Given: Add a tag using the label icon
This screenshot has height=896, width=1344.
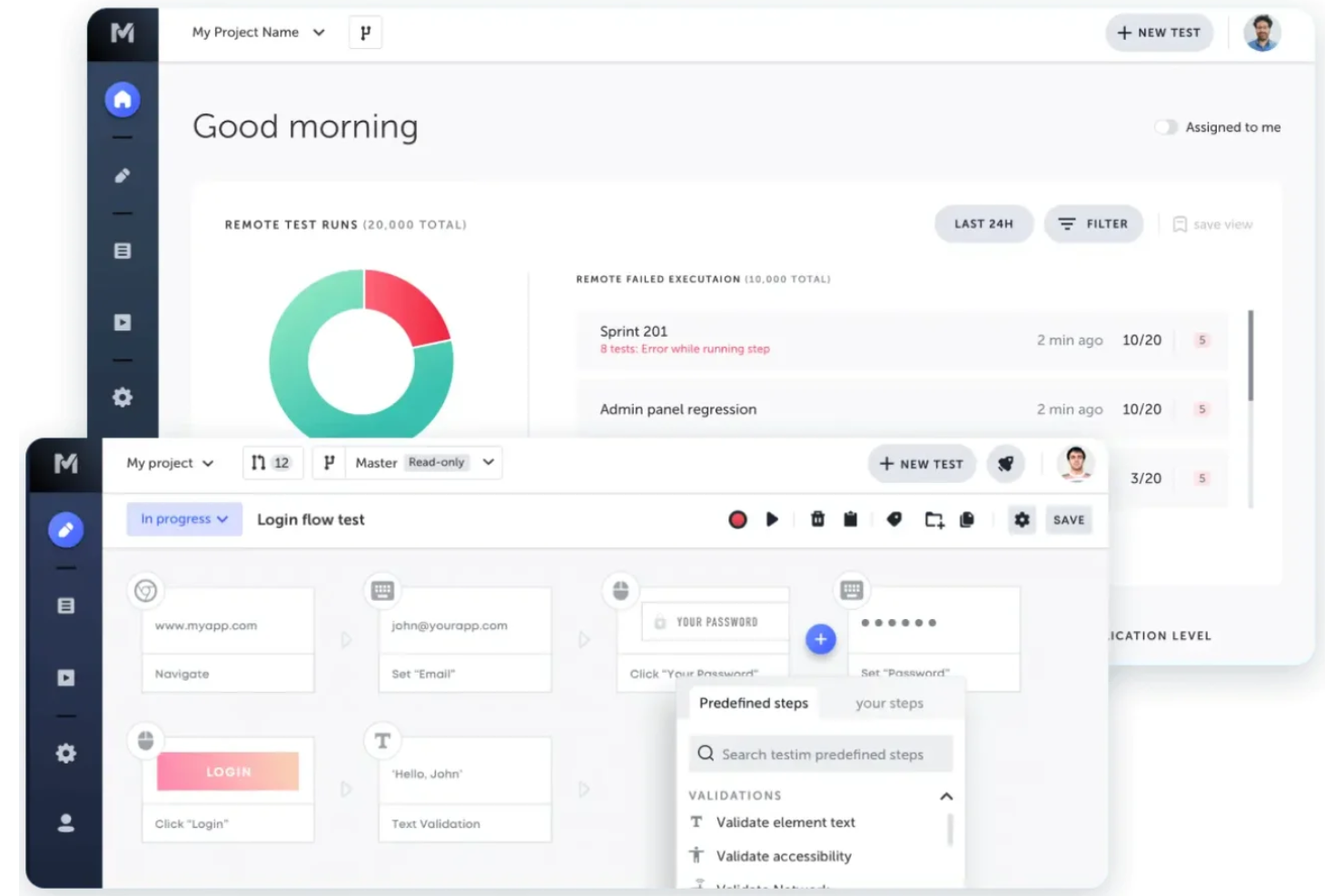Looking at the screenshot, I should pyautogui.click(x=894, y=519).
